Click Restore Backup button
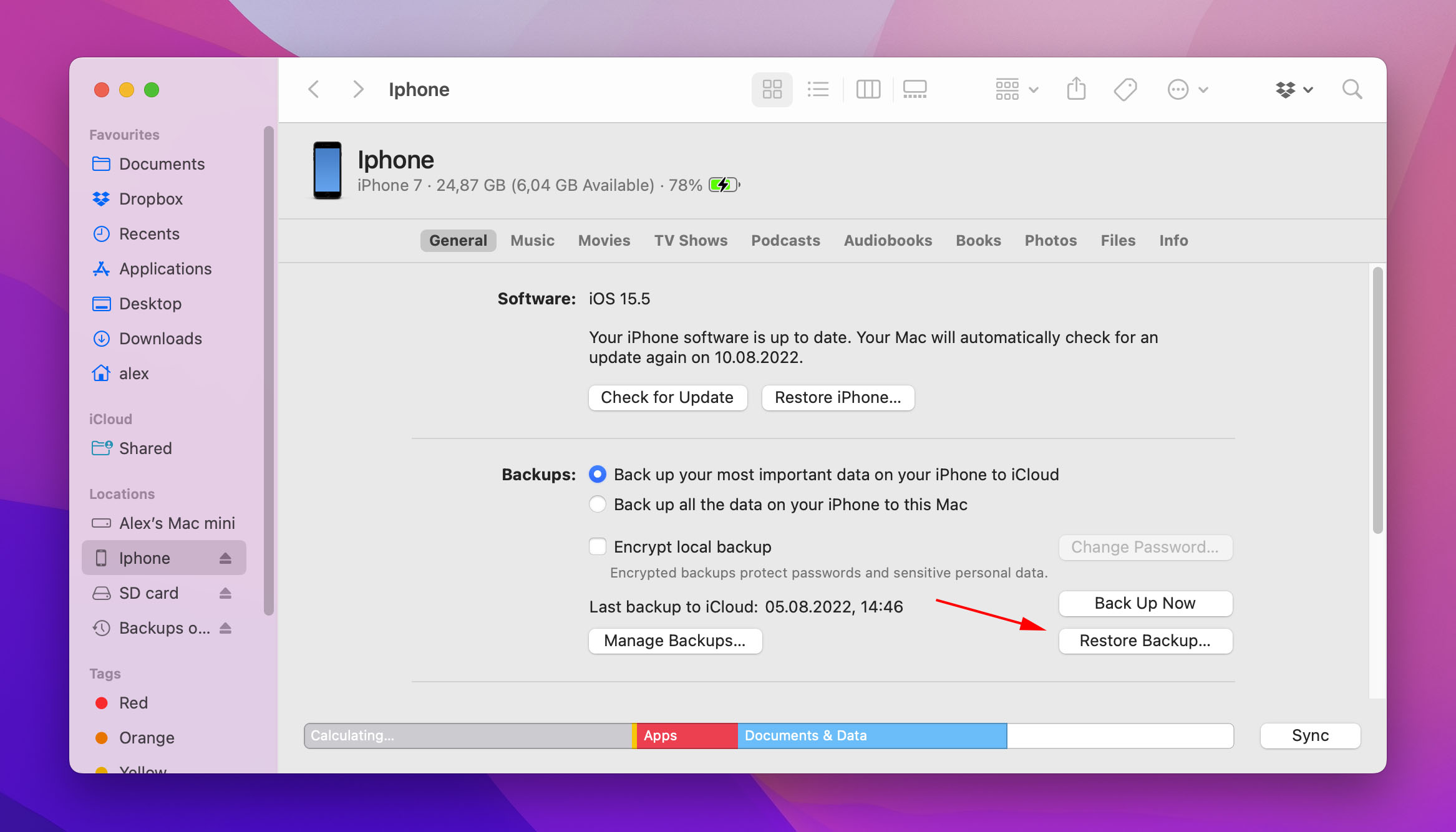1456x832 pixels. coord(1145,640)
